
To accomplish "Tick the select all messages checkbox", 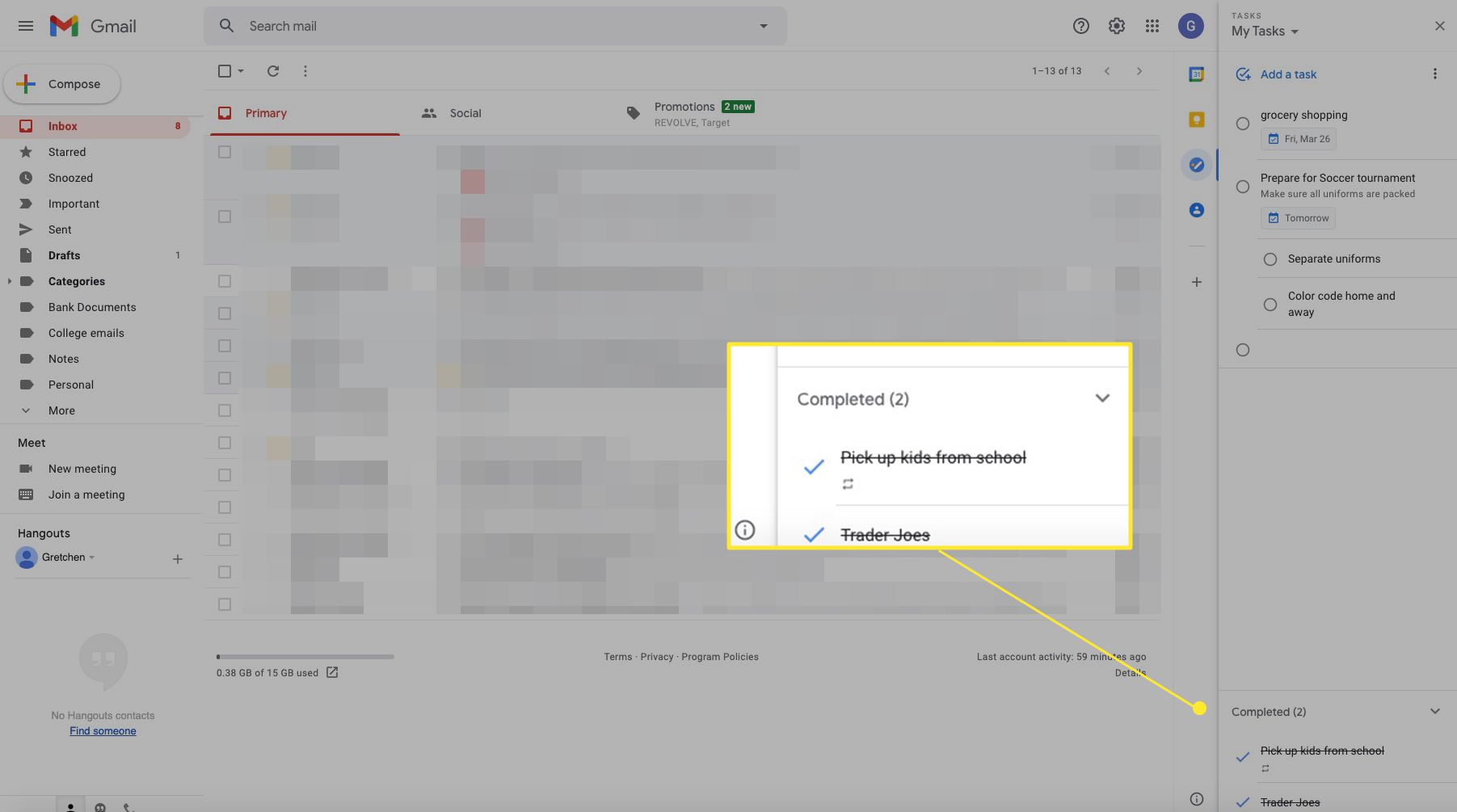I will pos(225,71).
